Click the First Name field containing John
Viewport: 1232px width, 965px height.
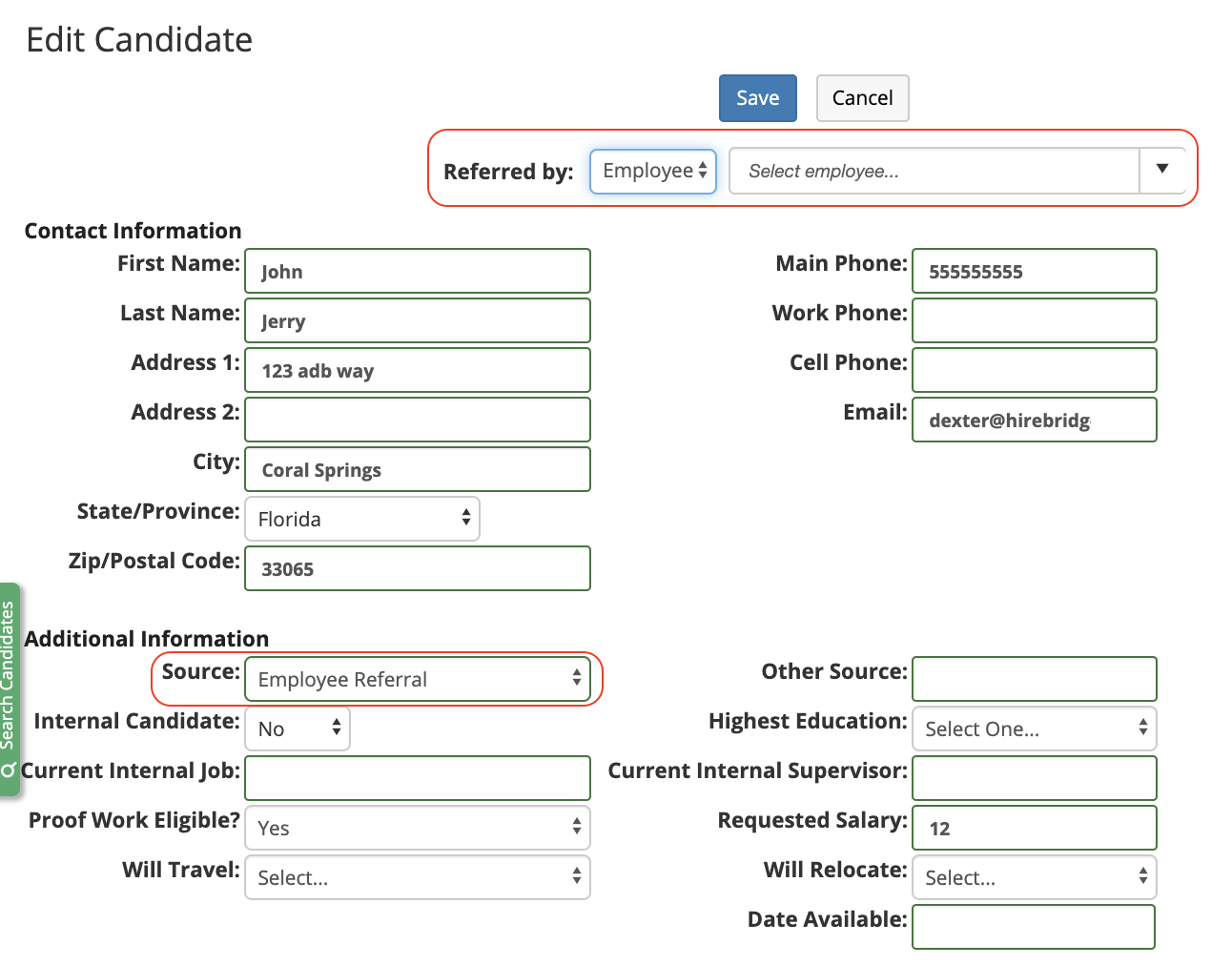pos(417,271)
